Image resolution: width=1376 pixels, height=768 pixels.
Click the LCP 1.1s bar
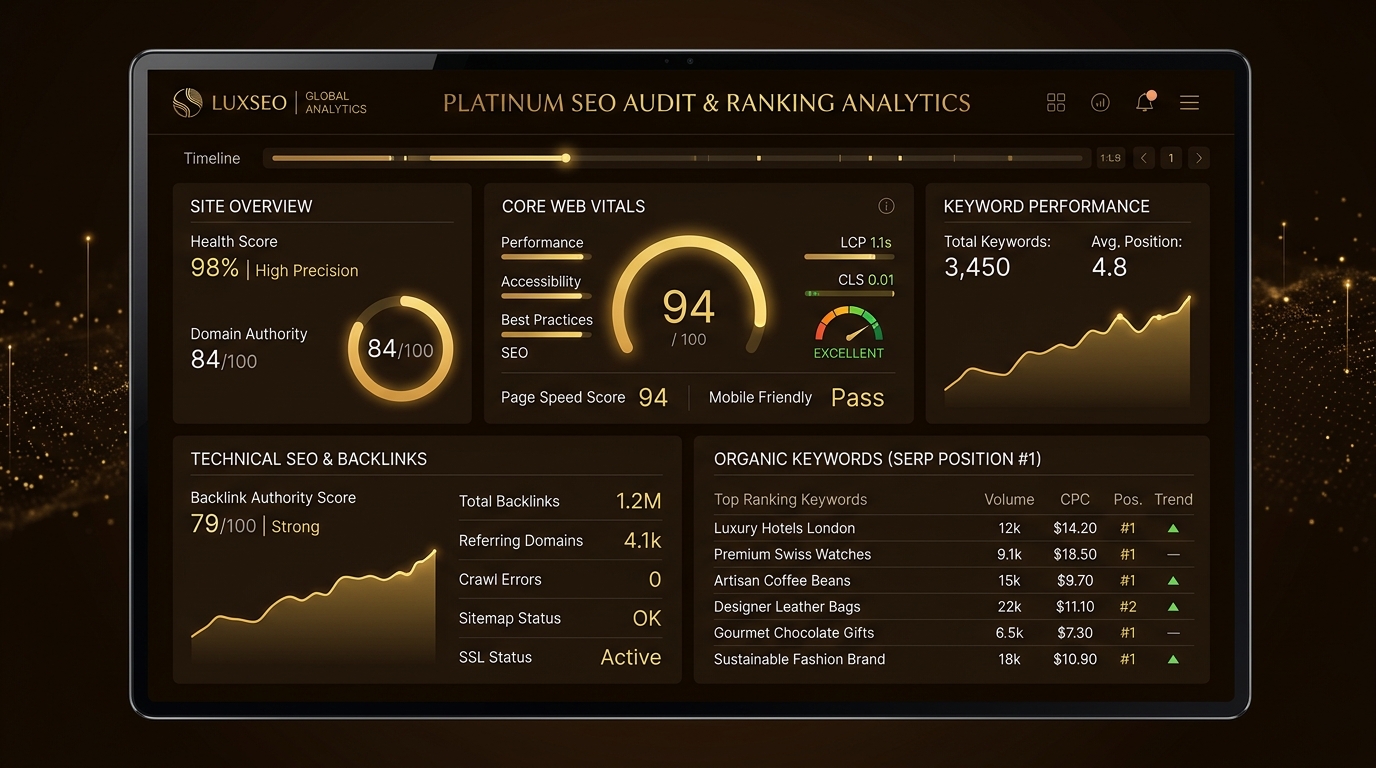point(849,257)
